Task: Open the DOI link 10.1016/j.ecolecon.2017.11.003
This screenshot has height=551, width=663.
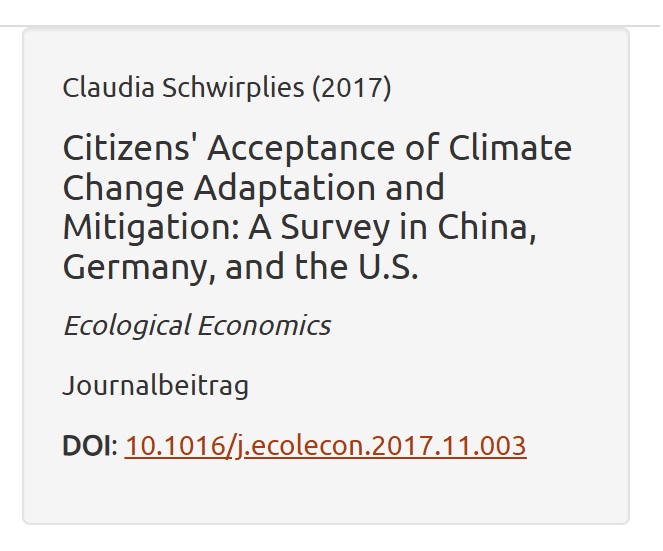Action: pyautogui.click(x=325, y=446)
